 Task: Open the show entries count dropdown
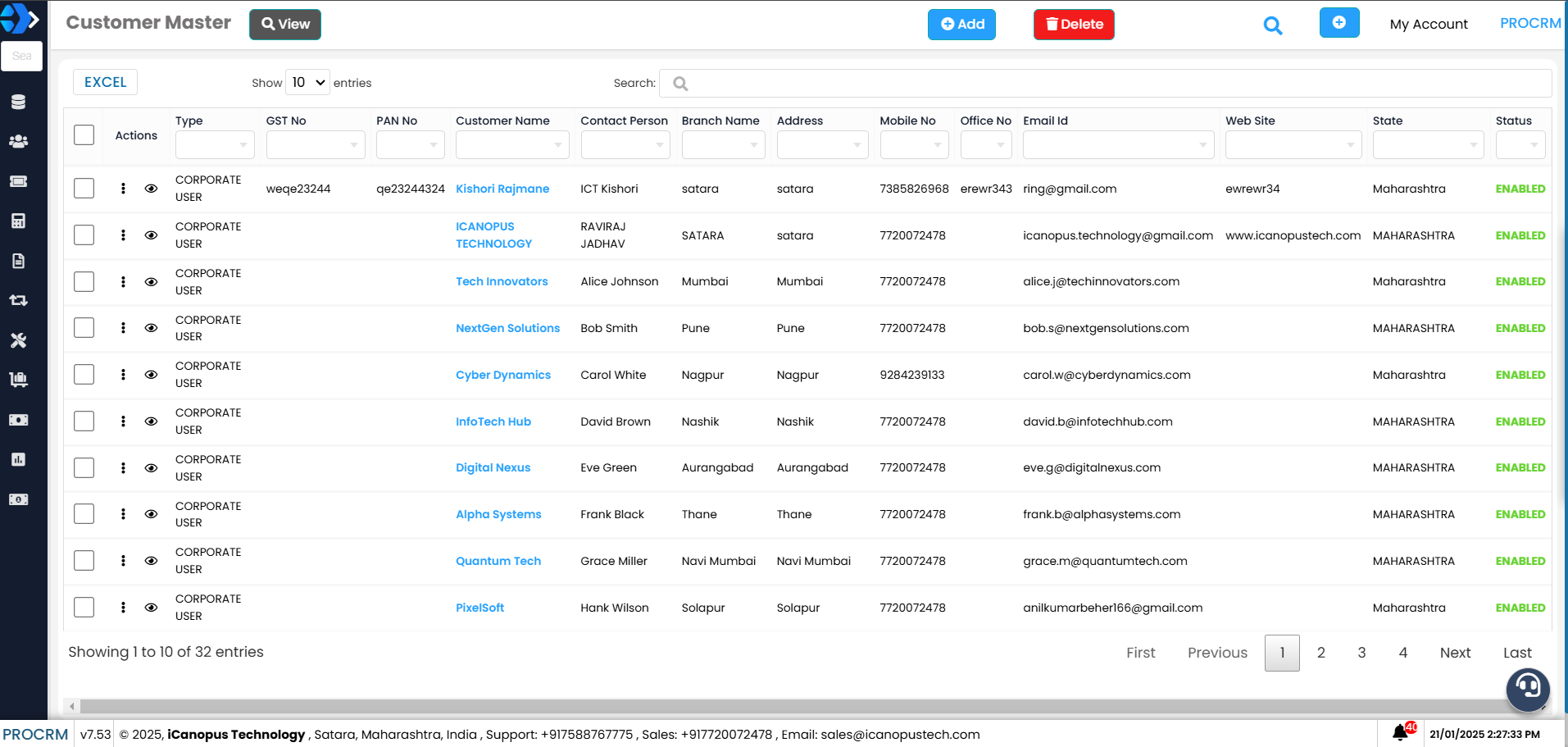pos(308,83)
